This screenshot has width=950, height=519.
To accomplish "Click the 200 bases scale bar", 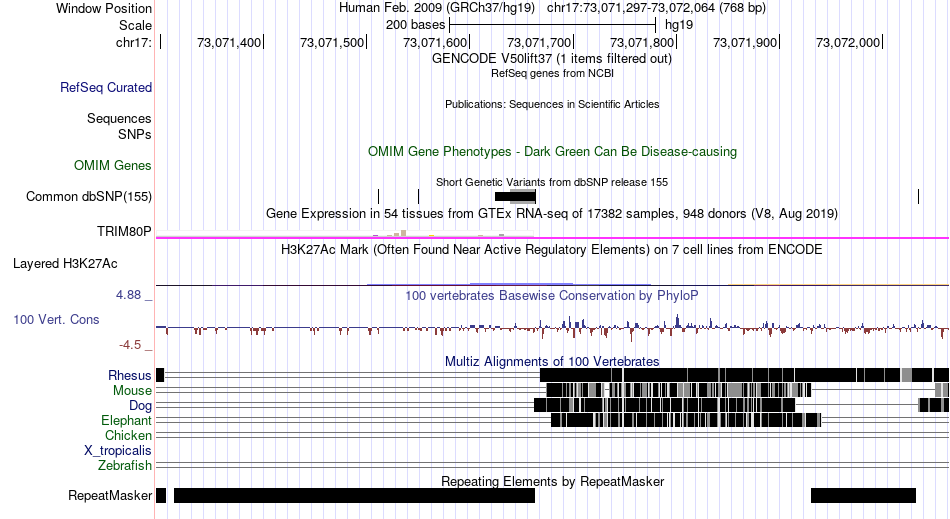I will tap(553, 25).
